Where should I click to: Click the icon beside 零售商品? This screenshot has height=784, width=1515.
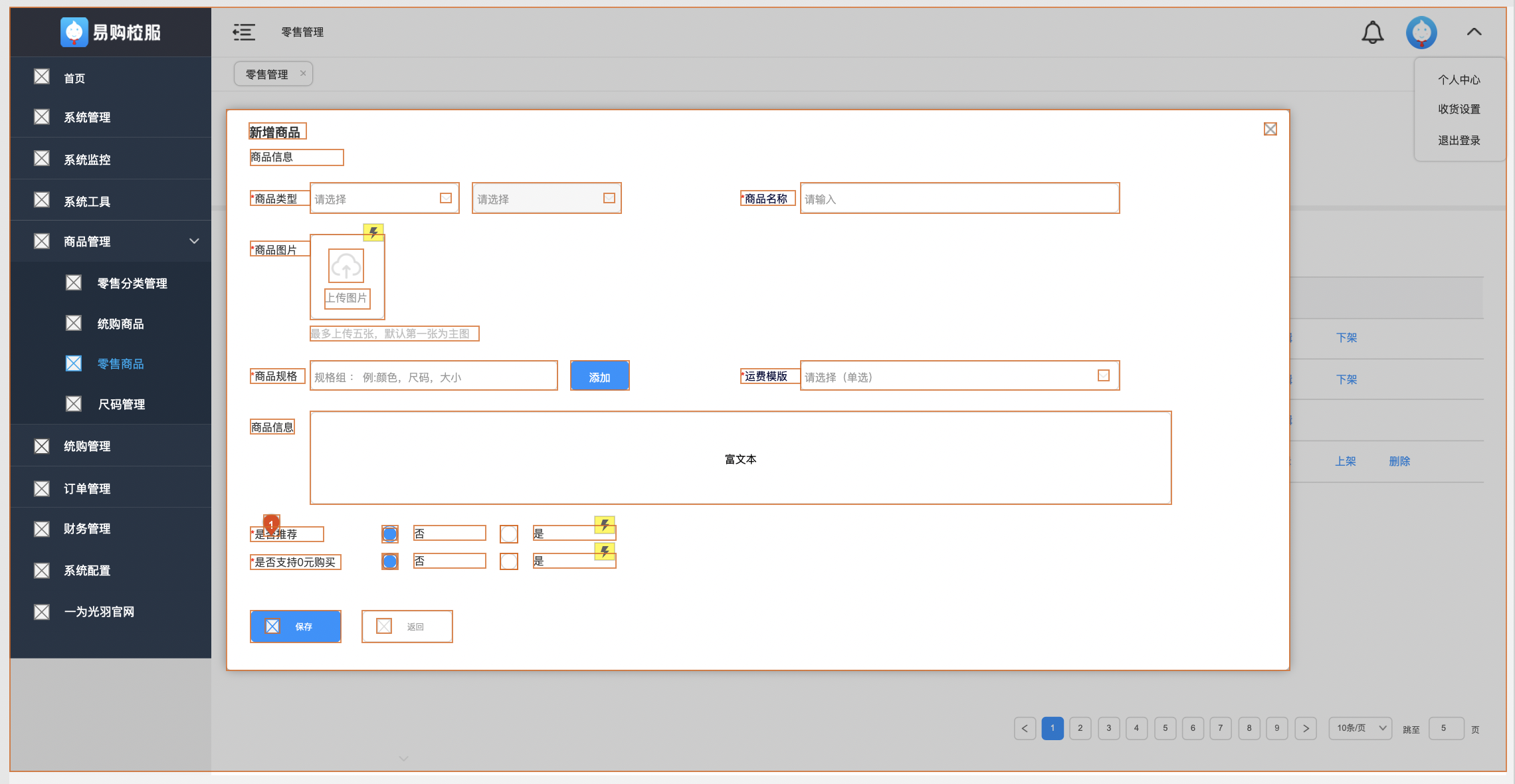coord(74,363)
